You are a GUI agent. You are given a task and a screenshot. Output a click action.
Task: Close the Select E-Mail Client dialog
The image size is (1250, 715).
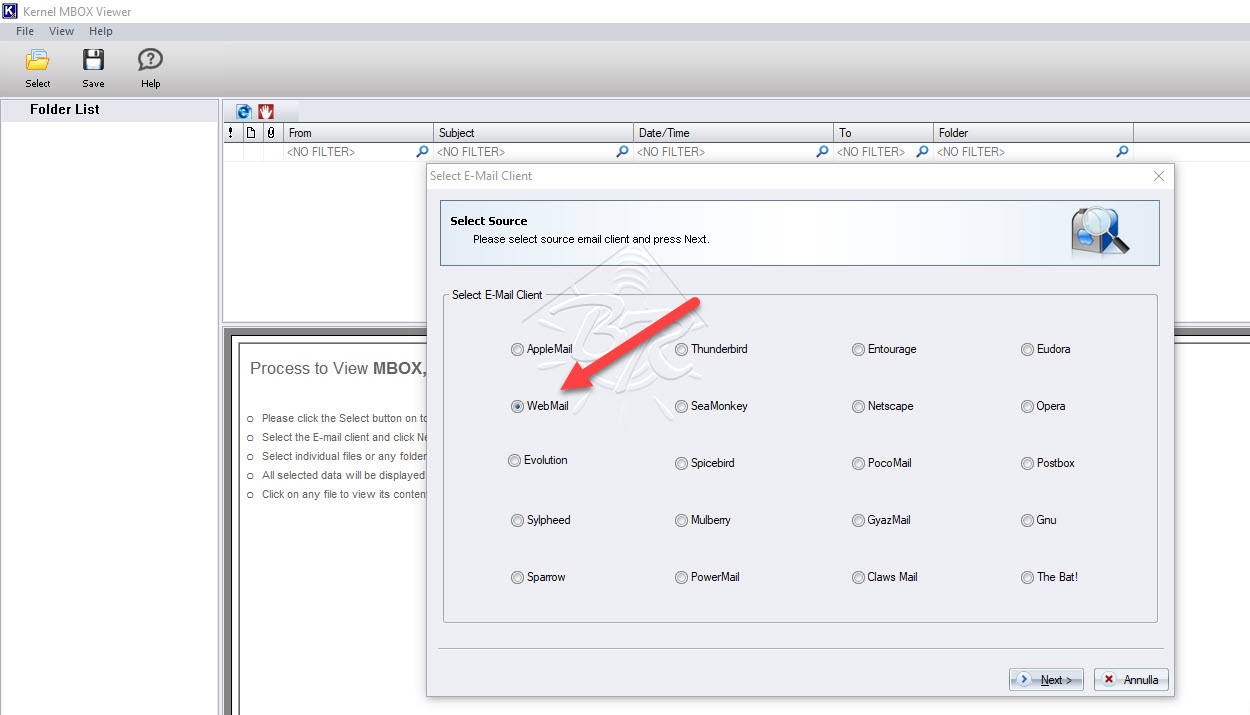pos(1159,176)
